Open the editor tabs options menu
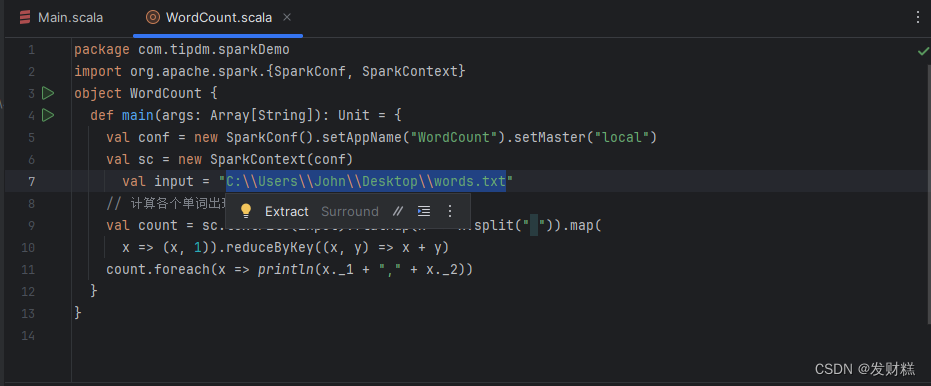This screenshot has width=931, height=386. click(x=919, y=17)
